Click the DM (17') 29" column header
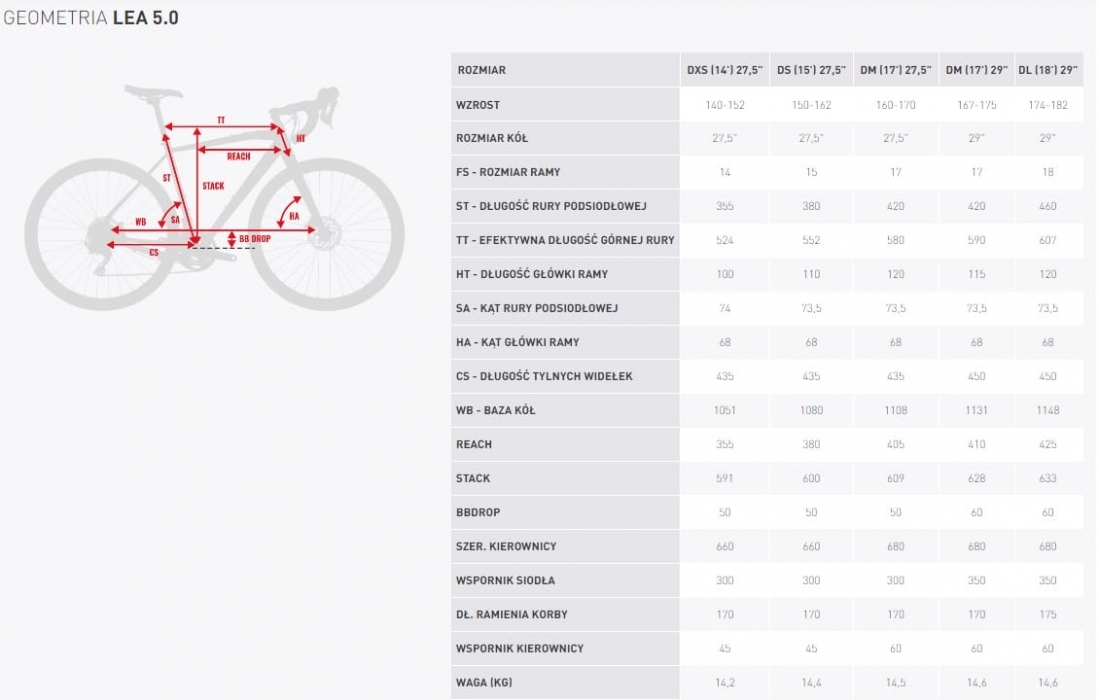The width and height of the screenshot is (1099, 700). (976, 70)
